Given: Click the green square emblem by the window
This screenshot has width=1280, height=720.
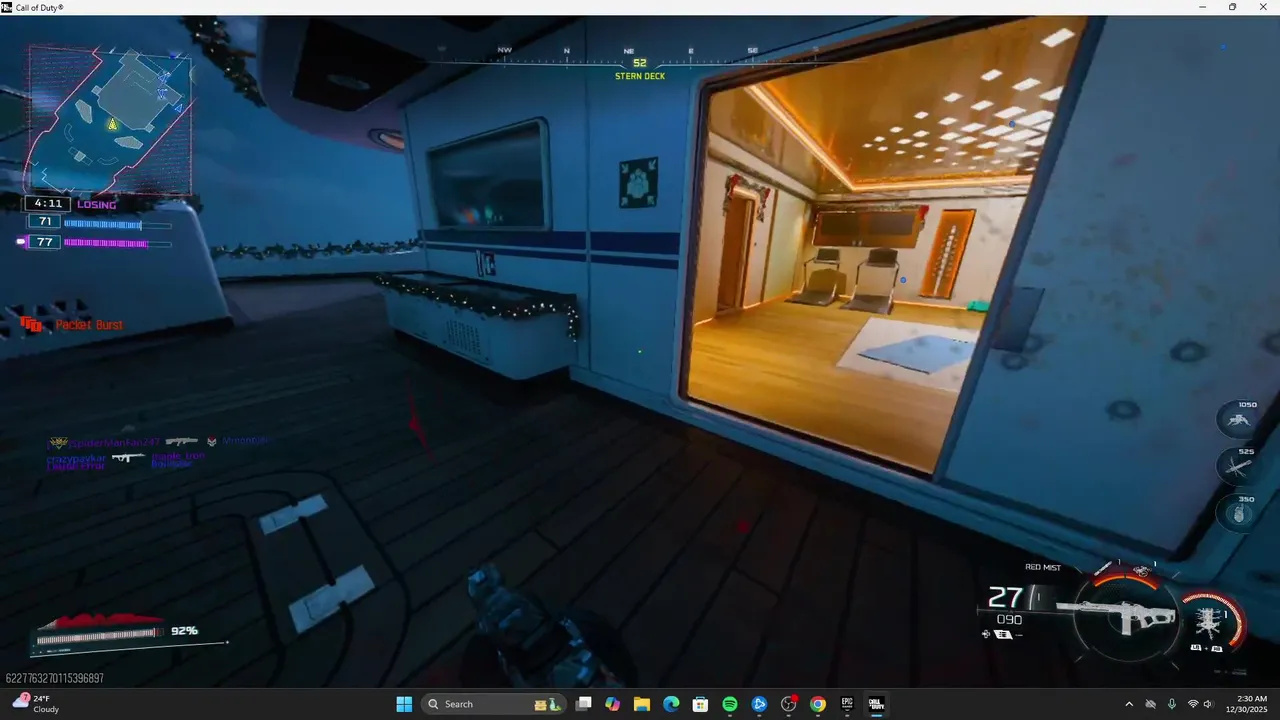Looking at the screenshot, I should tap(638, 182).
